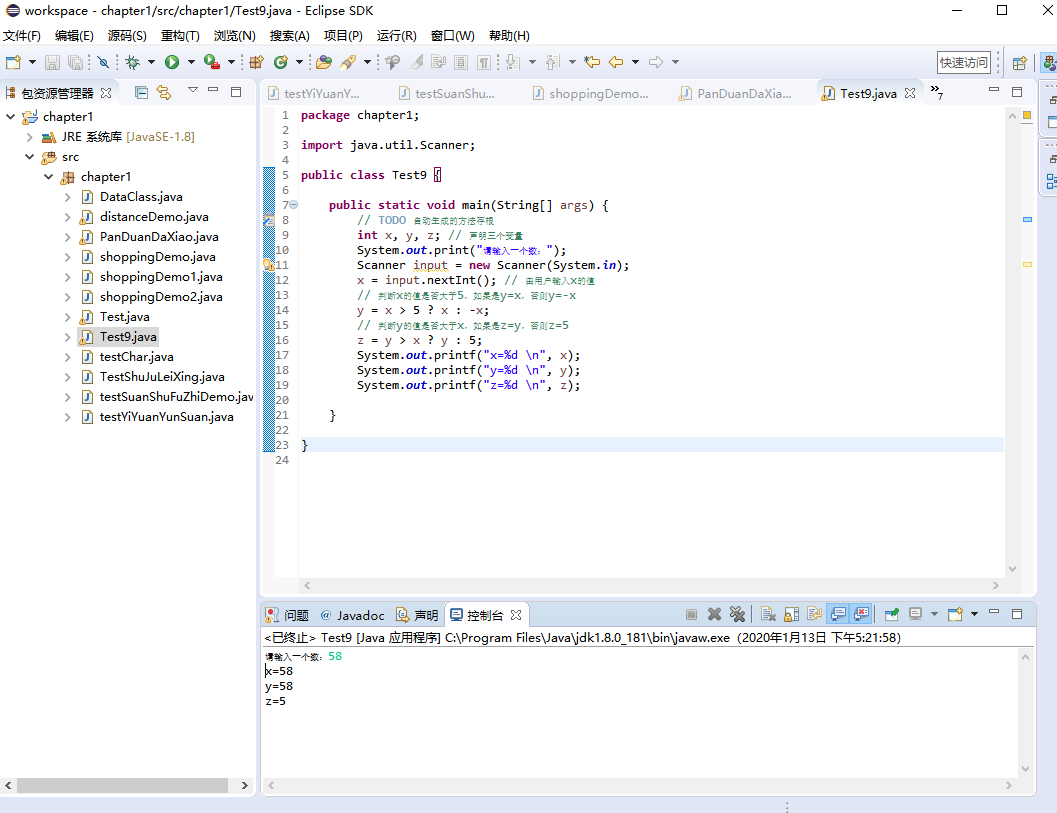Click the package explorer horizontal scrollbar thumb
The image size is (1057, 813).
point(122,785)
